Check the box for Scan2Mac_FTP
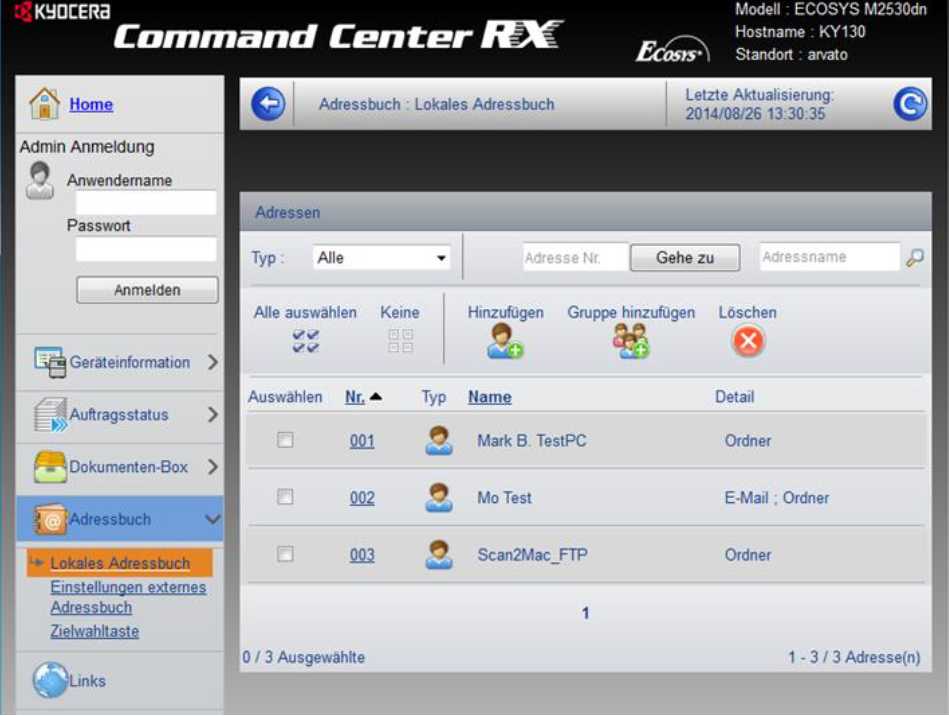This screenshot has height=716, width=949. (x=285, y=554)
